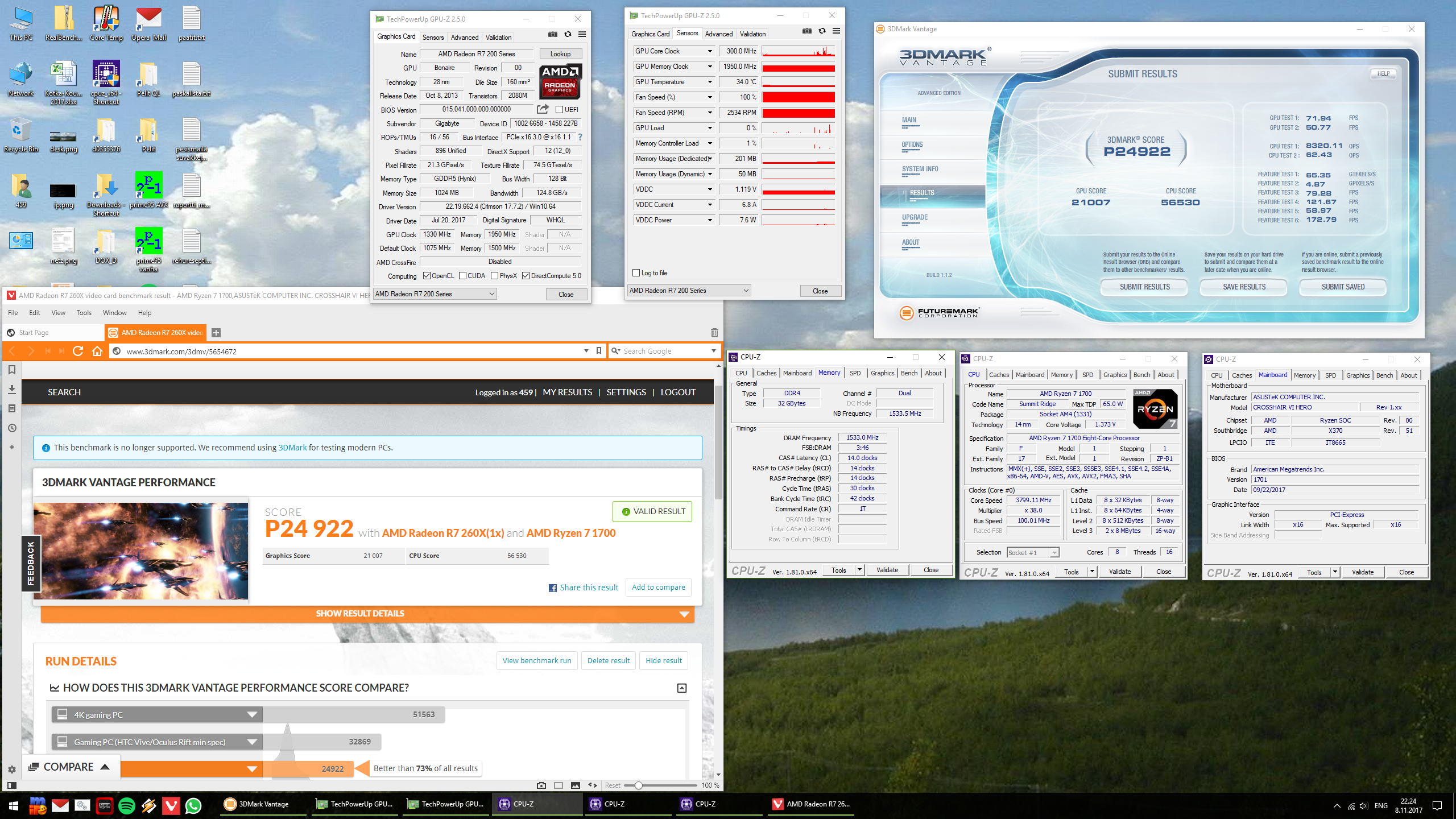Click the refresh icon in left GPU-Z window
Viewport: 1456px width, 819px height.
pos(568,35)
